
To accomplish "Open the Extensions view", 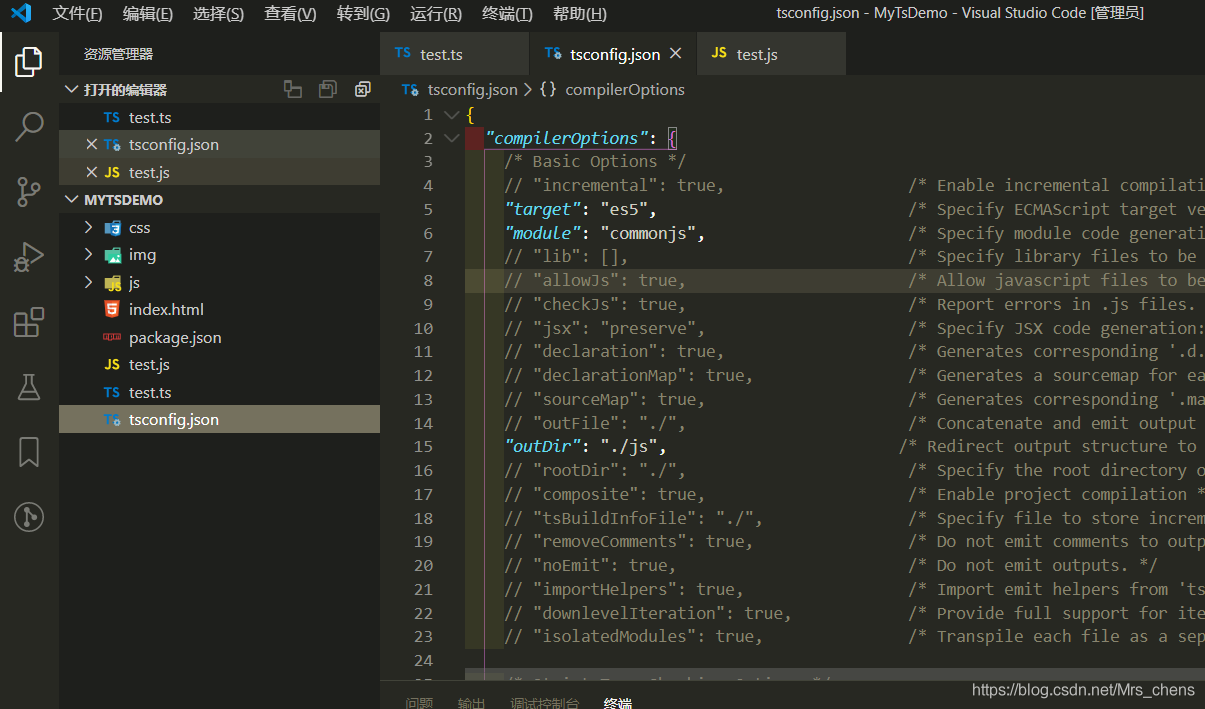I will point(29,322).
